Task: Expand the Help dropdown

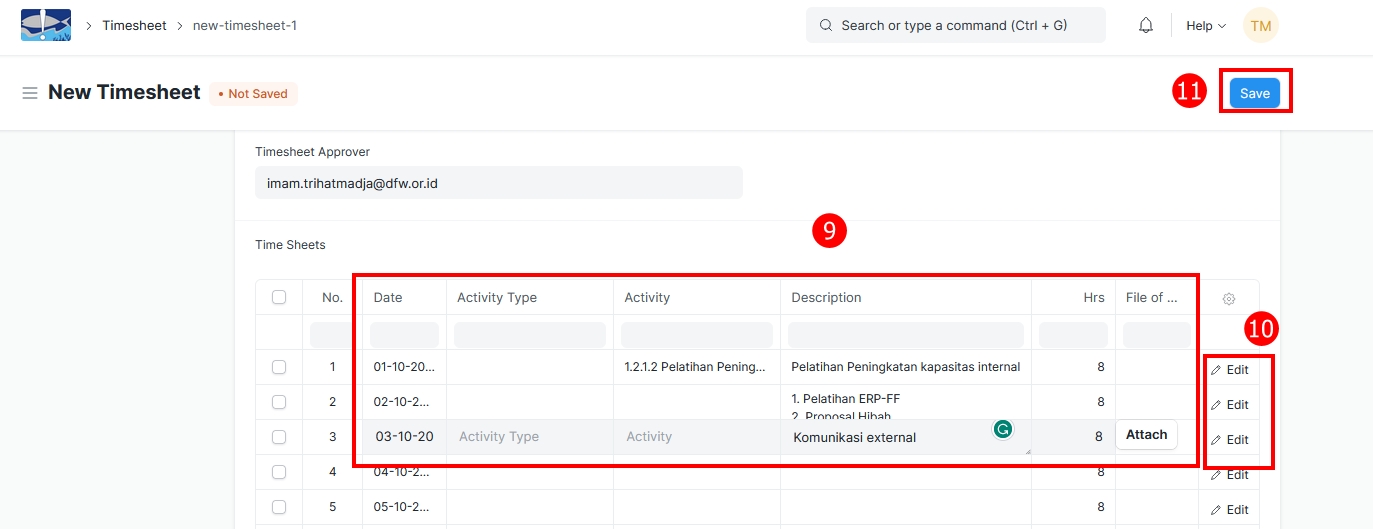Action: (1205, 26)
